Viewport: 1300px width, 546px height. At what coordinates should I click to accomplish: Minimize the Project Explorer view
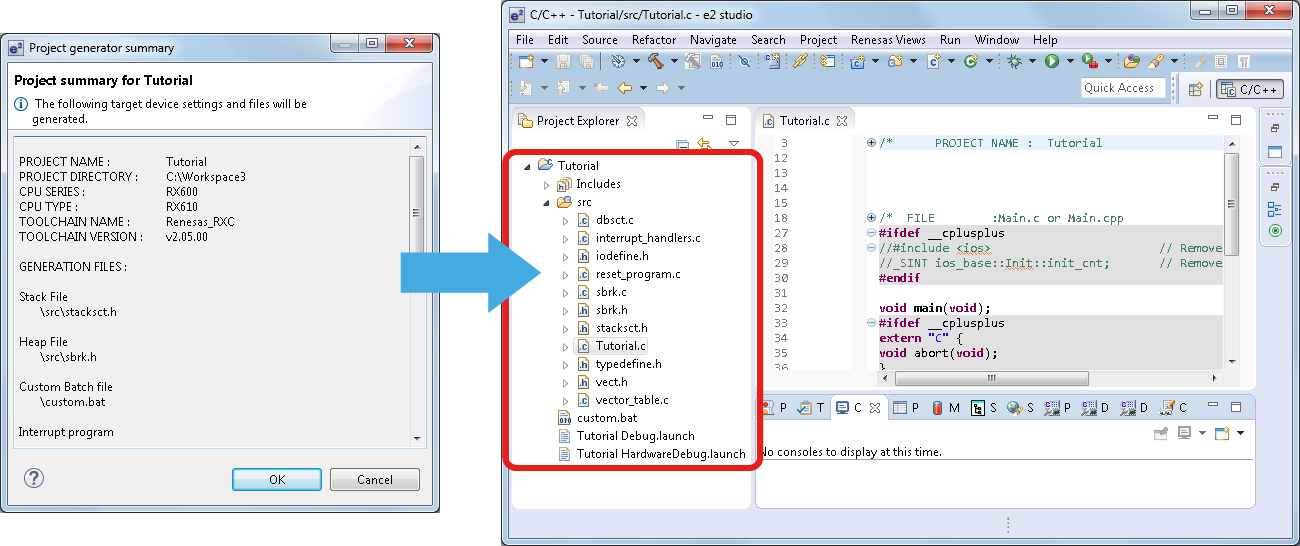point(708,118)
